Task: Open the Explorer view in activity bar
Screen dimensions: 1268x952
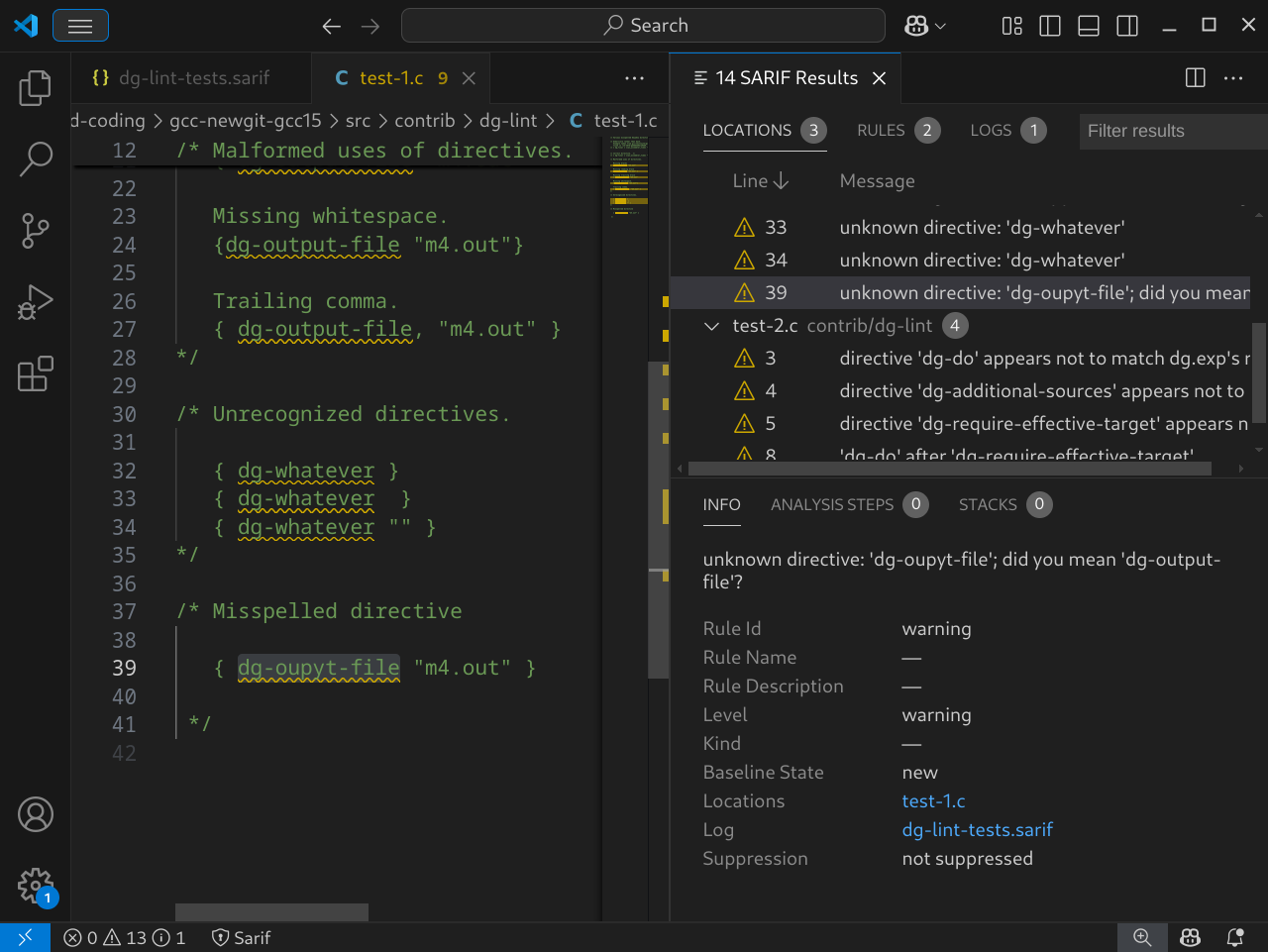Action: coord(35,88)
